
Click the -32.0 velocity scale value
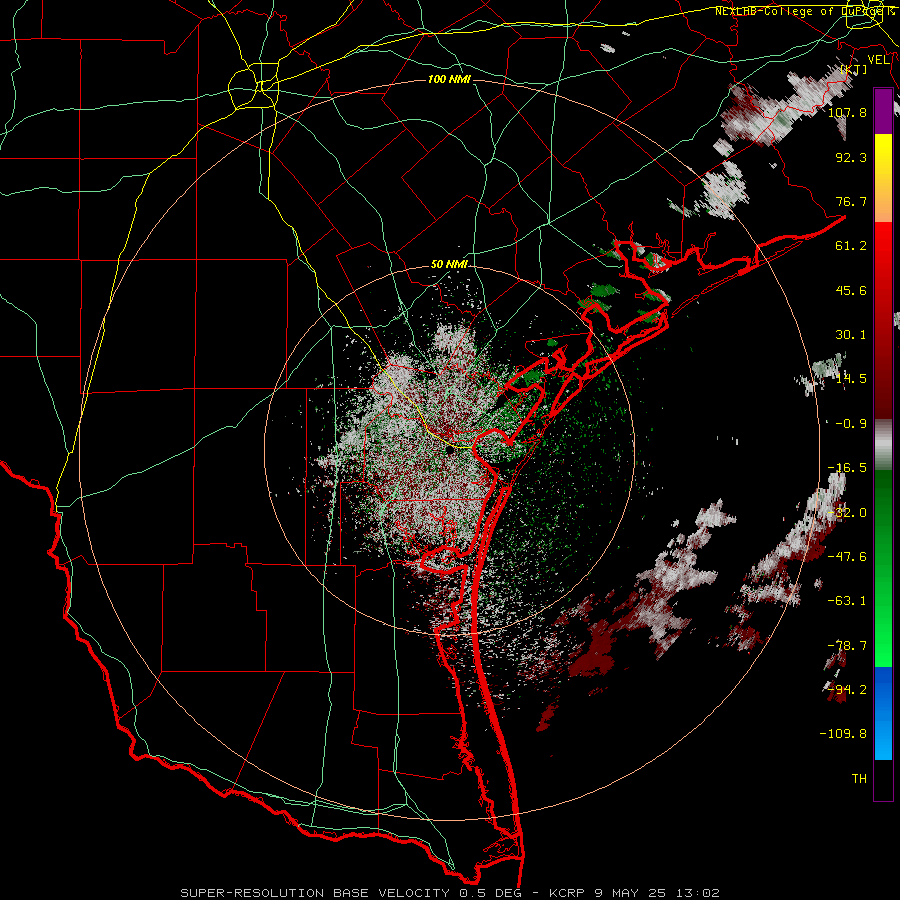847,513
